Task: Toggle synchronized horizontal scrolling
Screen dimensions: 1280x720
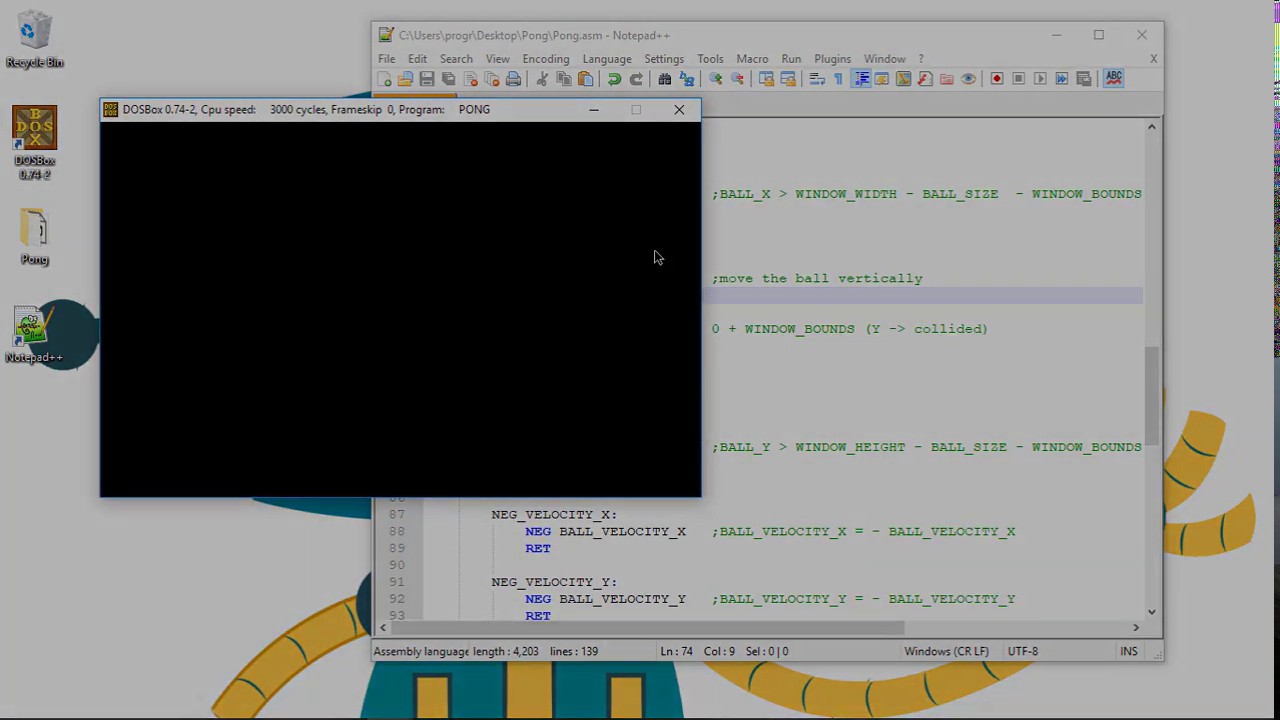Action: (788, 79)
